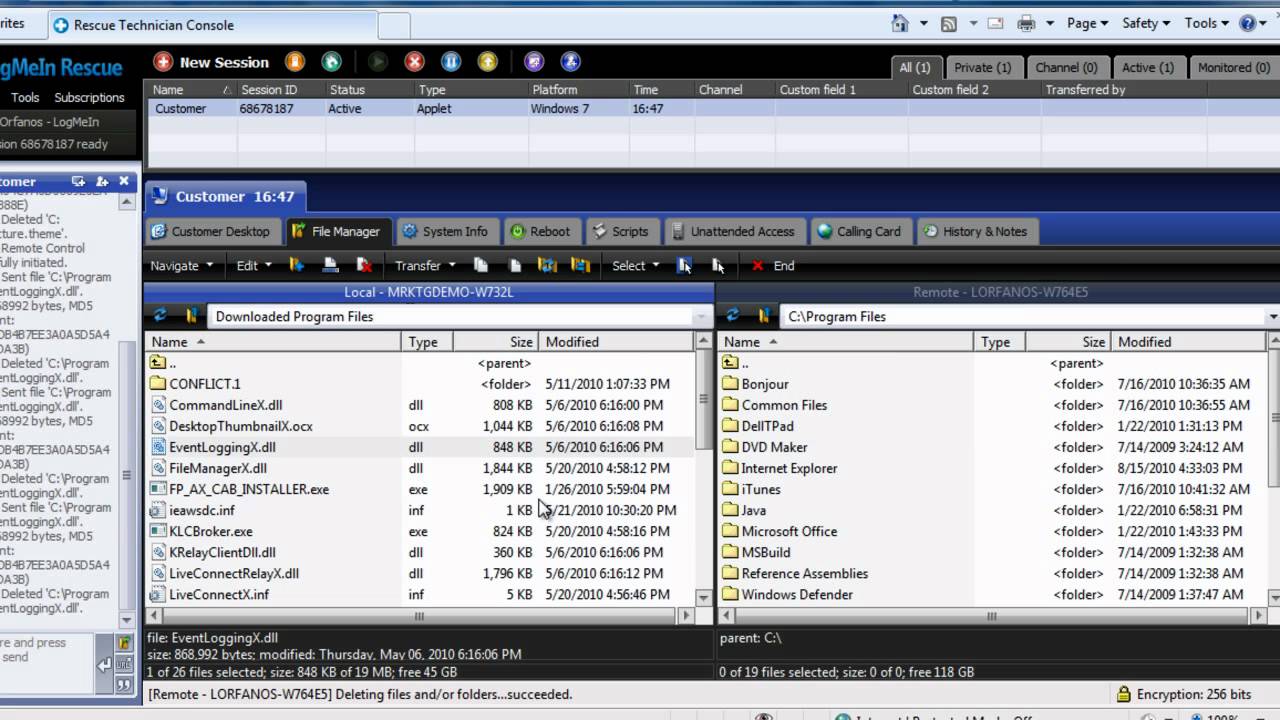Click the create new folder icon after Edit
The height and width of the screenshot is (720, 1280).
pos(297,265)
